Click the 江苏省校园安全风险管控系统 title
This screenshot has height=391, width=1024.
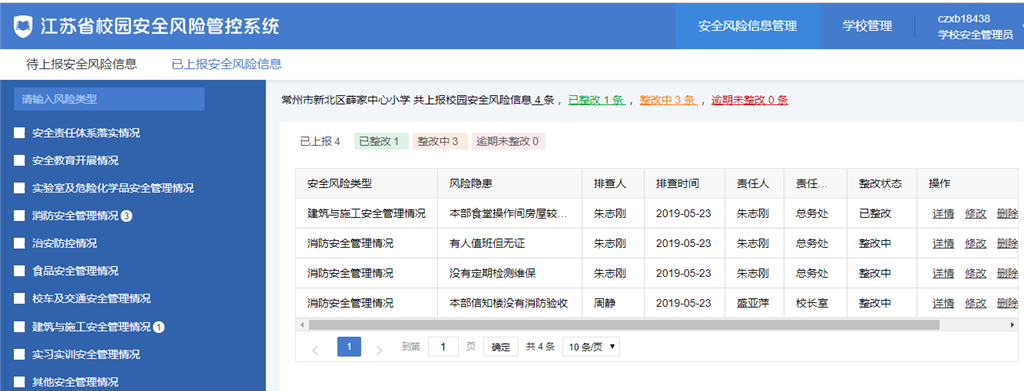(x=160, y=26)
